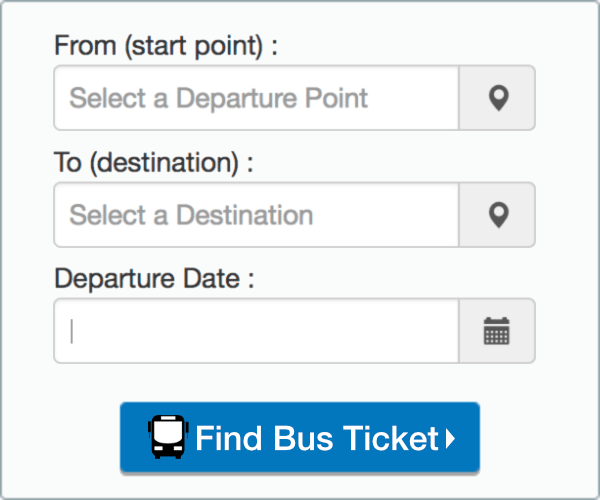
Task: Select the 'Select a Destination' placeholder text
Action: coord(191,214)
